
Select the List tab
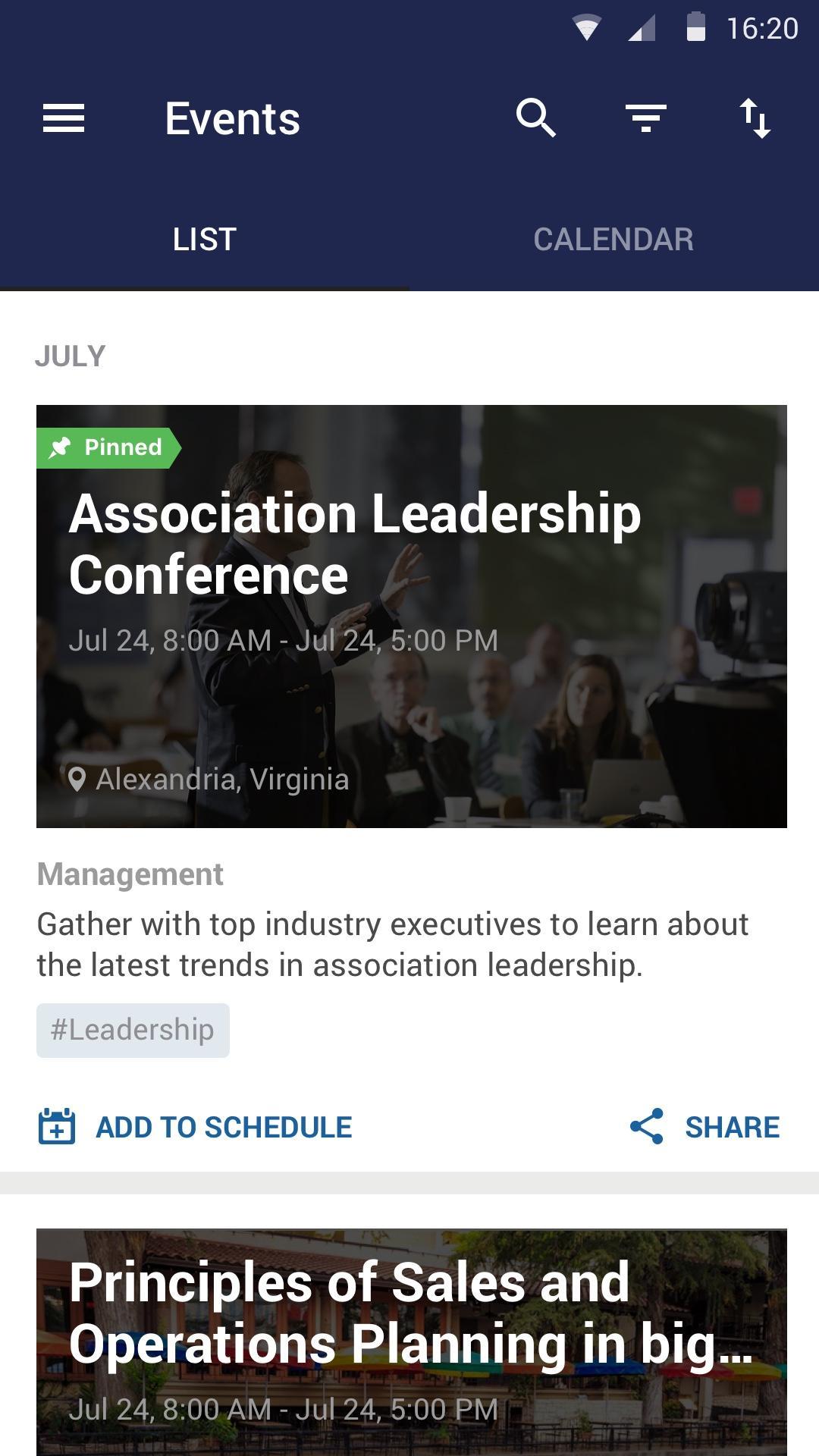(x=204, y=240)
